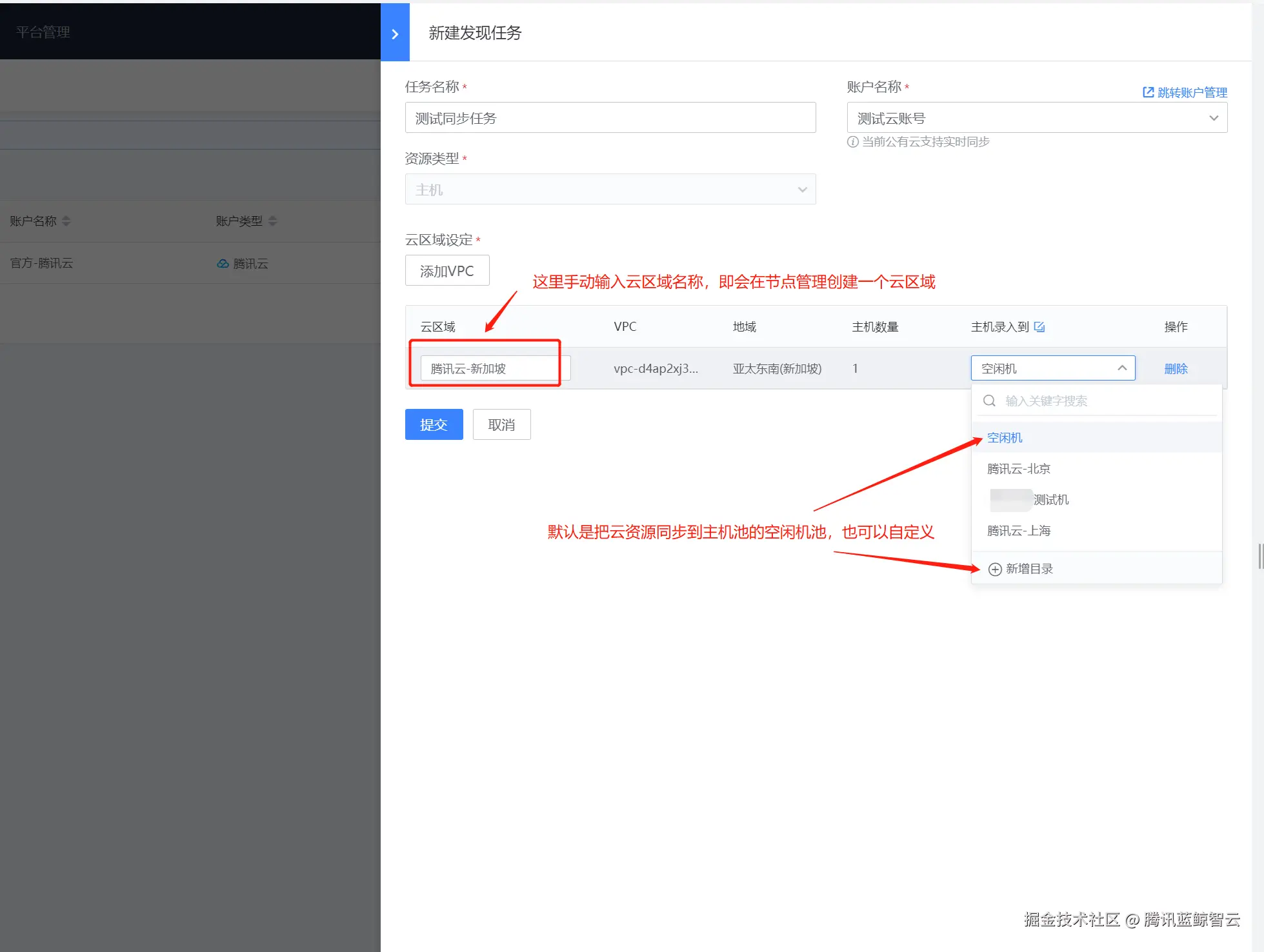Screen dimensions: 1264x952
Task: Click the sort icon next to 账户类型 column
Action: pos(273,221)
